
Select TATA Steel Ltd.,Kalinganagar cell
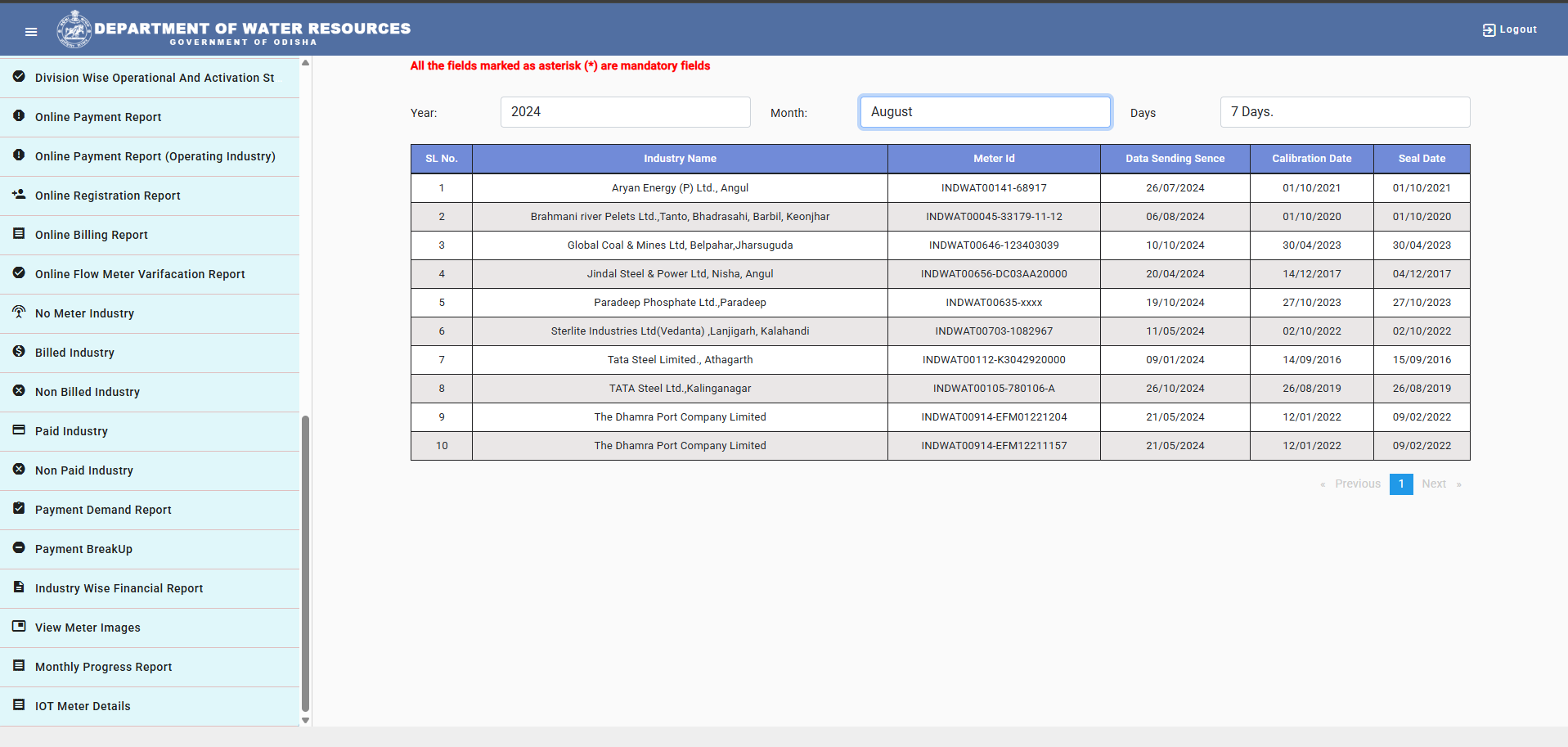(680, 389)
